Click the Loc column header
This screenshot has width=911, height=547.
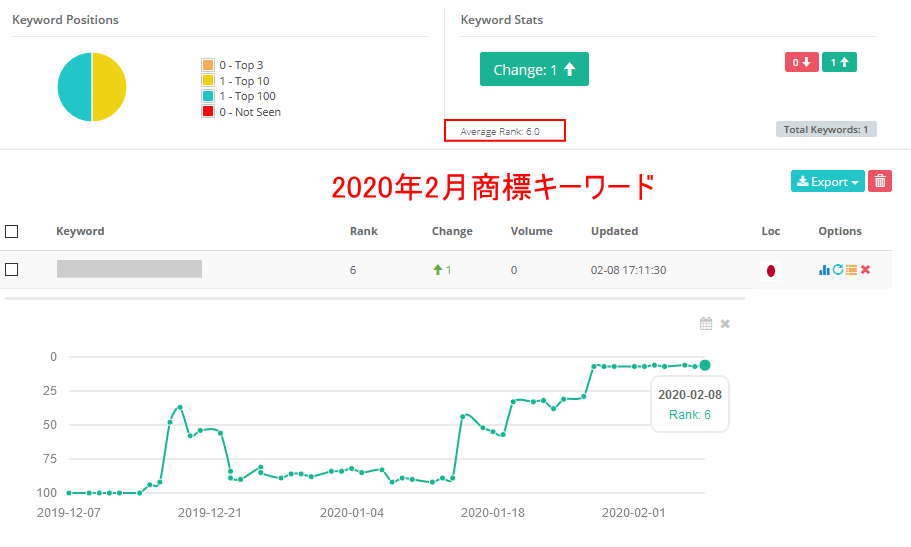pos(770,231)
